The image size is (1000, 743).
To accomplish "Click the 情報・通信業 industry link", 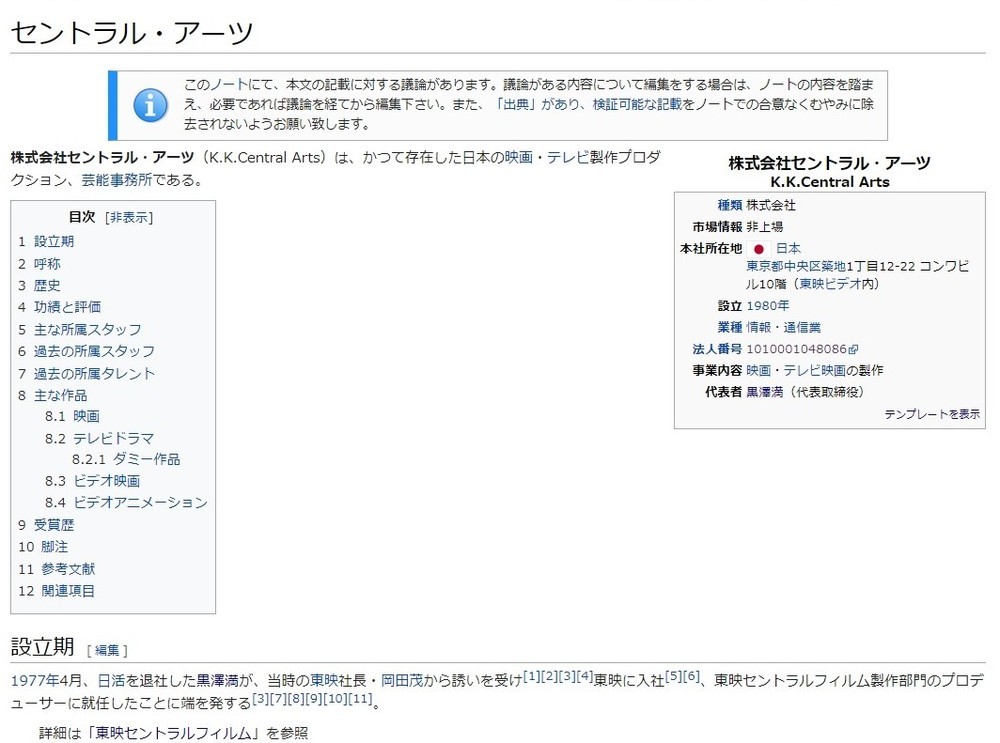I will coord(783,326).
